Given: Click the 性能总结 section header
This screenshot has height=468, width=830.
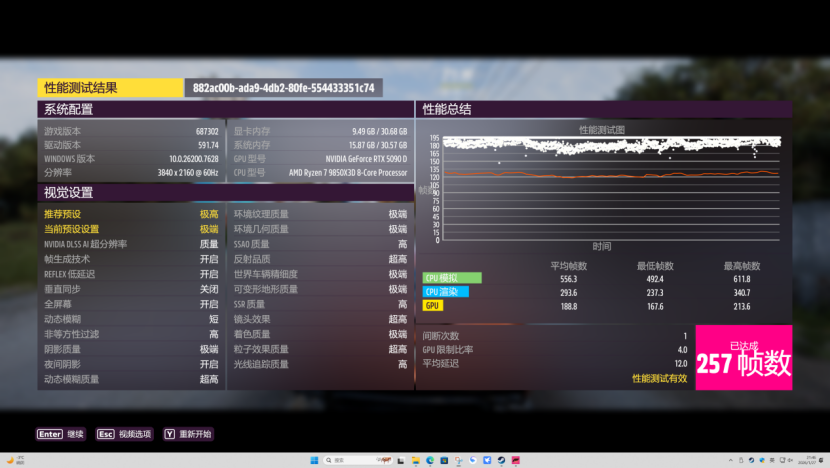Looking at the screenshot, I should [x=448, y=109].
